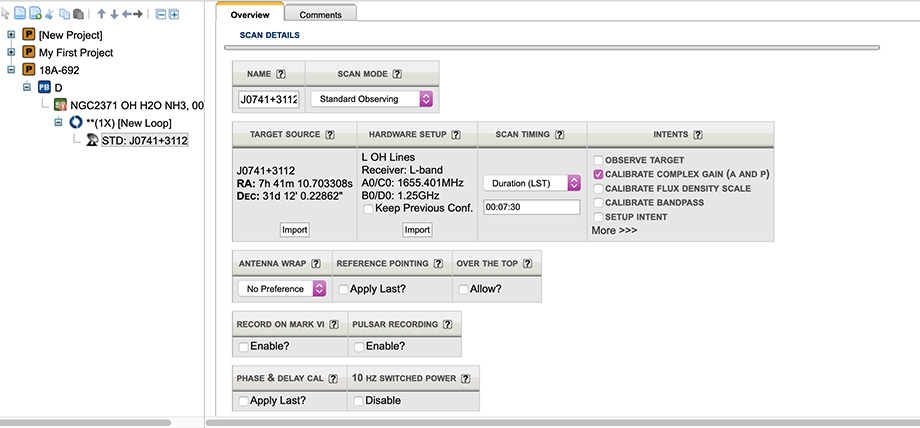Collapse the 18A-692 project tree node
The height and width of the screenshot is (428, 920).
[x=12, y=70]
